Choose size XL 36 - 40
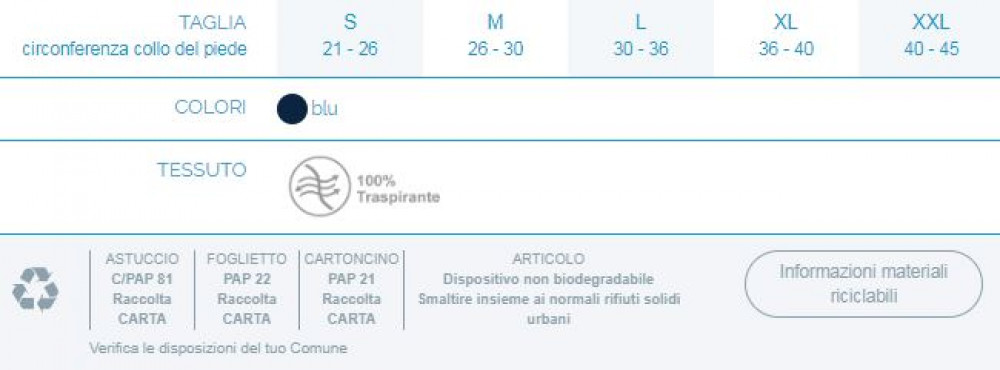This screenshot has width=1000, height=370. tap(786, 38)
